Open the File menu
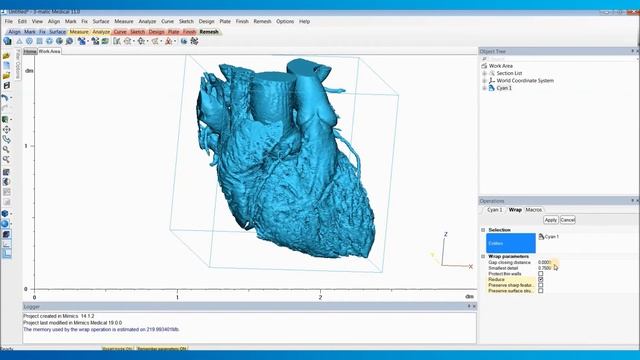The height and width of the screenshot is (360, 640). tap(9, 21)
